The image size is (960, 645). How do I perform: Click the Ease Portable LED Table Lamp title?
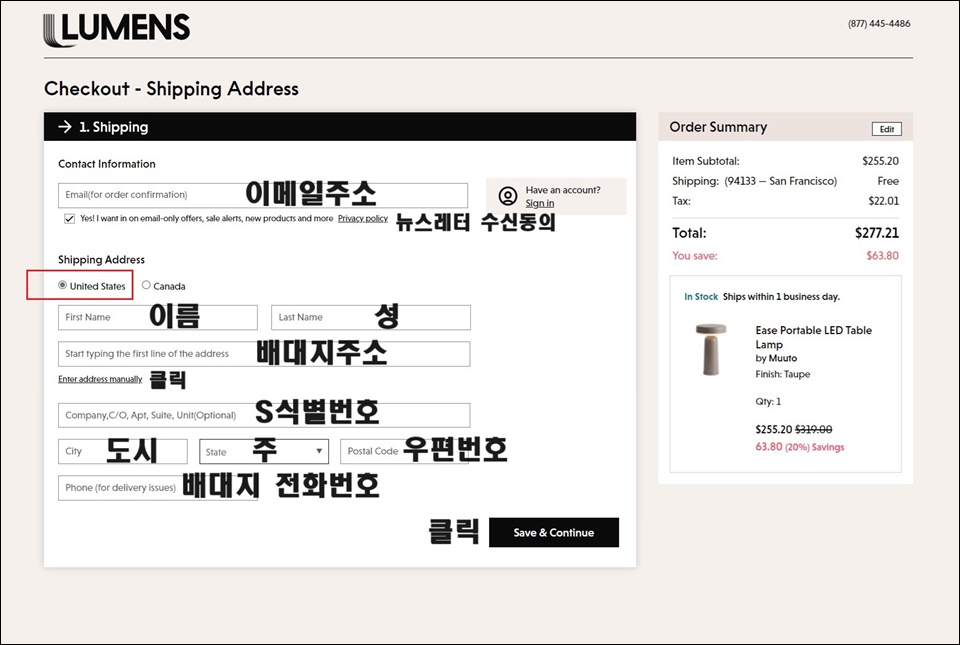pos(813,337)
